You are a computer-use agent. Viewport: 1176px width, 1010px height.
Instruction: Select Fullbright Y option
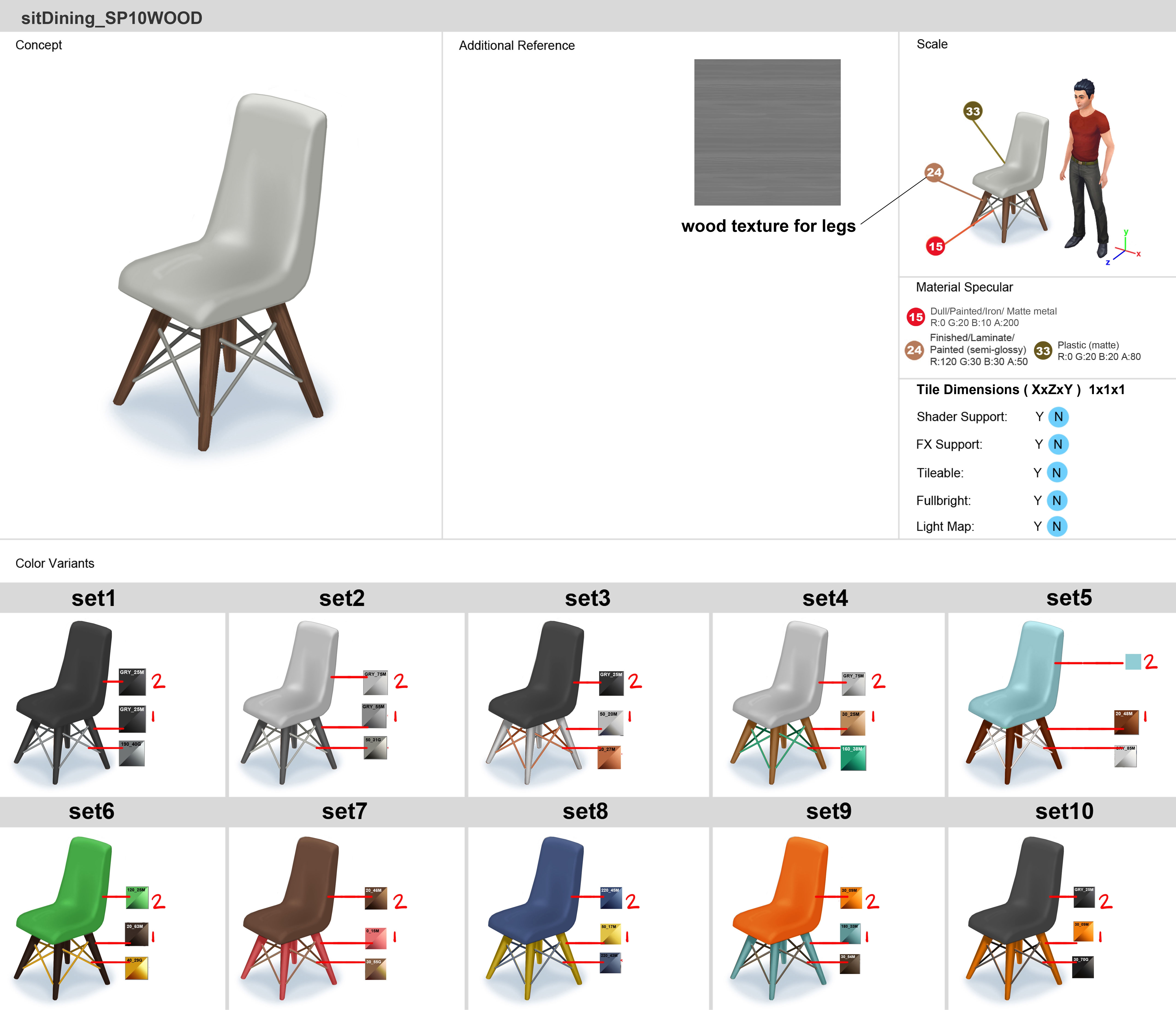(x=1037, y=500)
